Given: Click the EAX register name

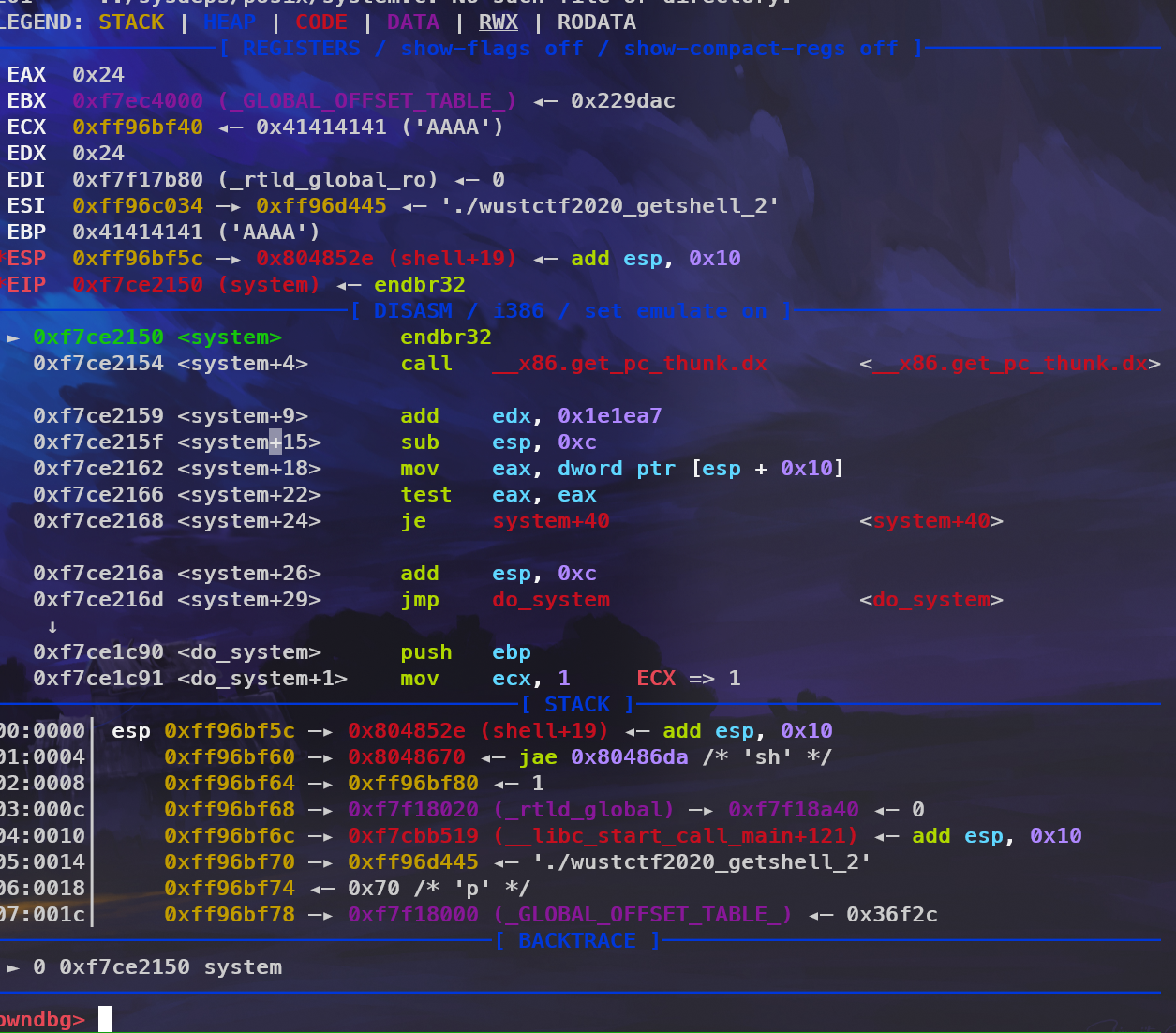Looking at the screenshot, I should click(26, 75).
